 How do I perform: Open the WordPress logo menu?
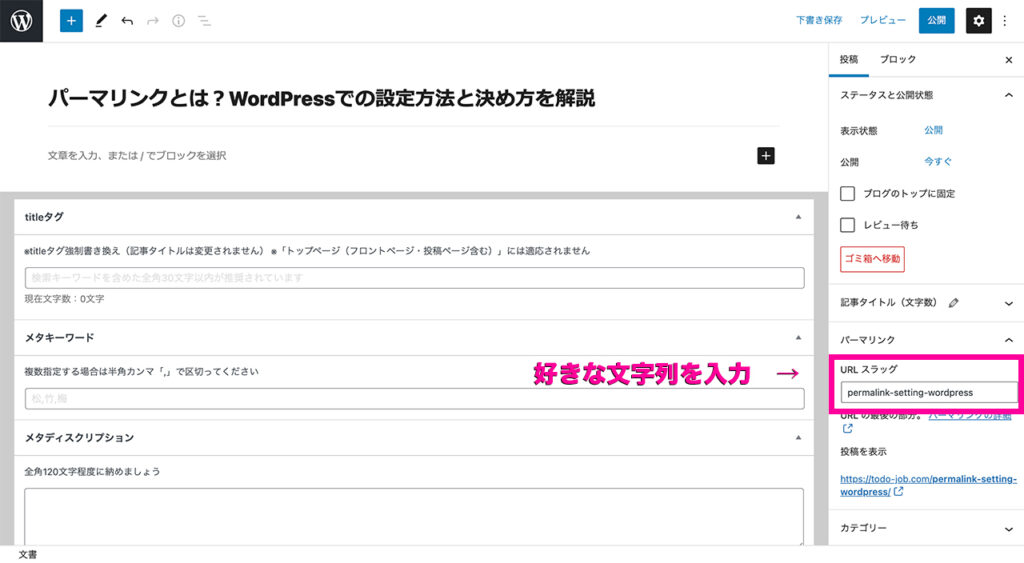21,21
